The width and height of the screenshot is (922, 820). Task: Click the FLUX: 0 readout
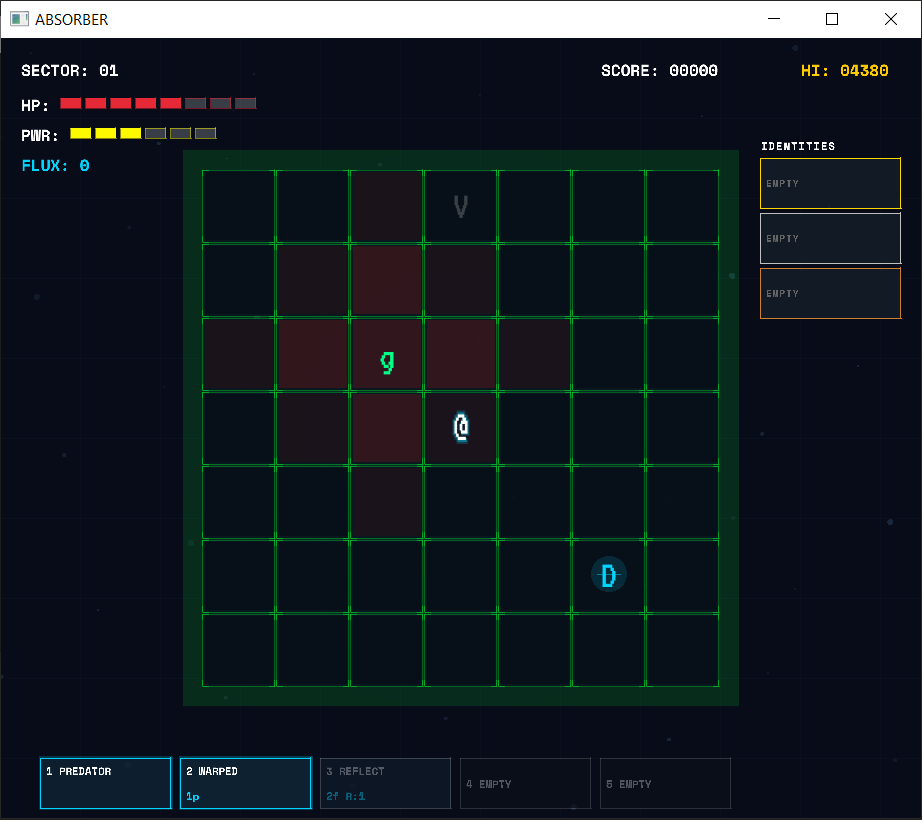[x=56, y=166]
